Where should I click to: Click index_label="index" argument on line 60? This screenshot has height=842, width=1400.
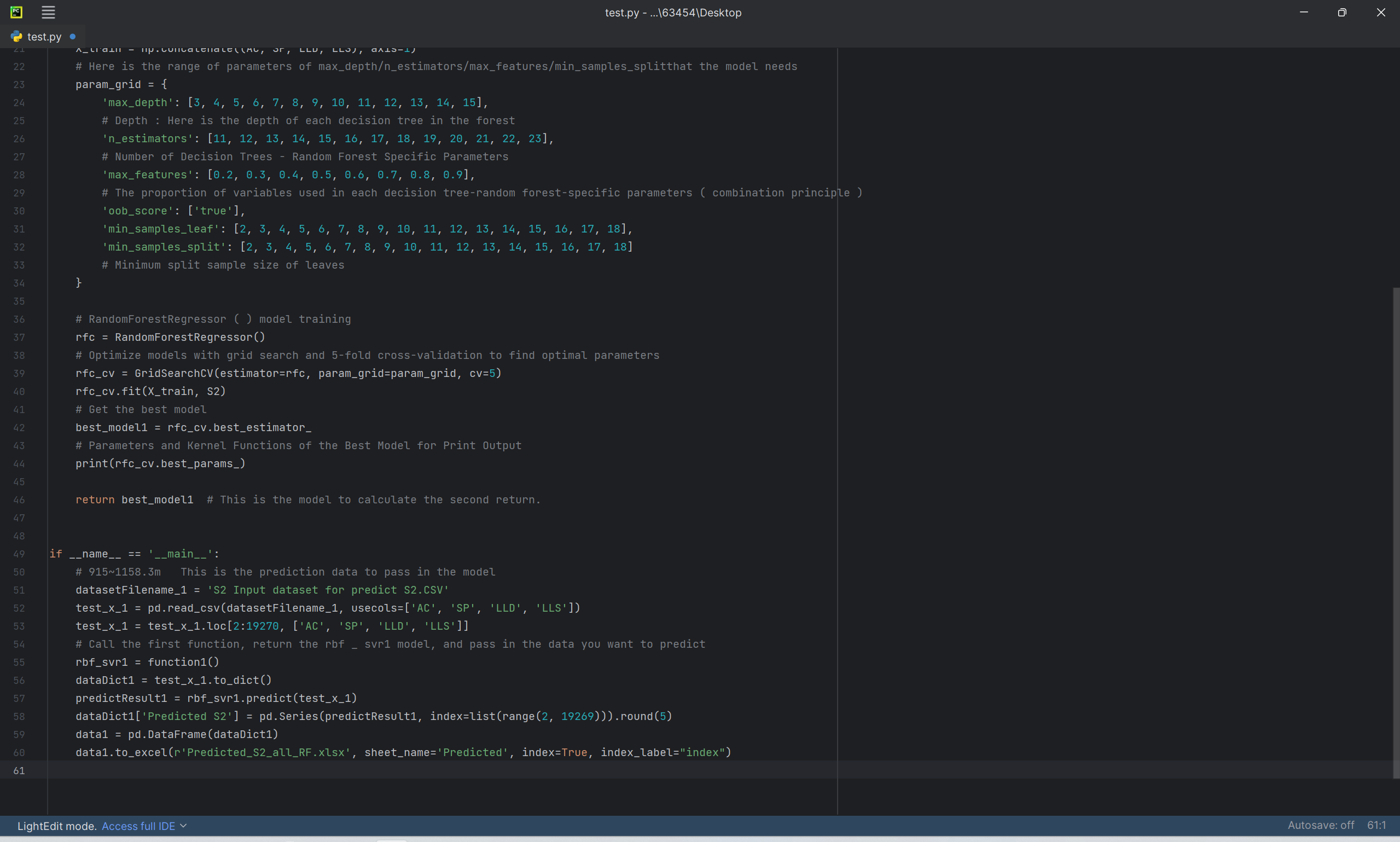(663, 752)
